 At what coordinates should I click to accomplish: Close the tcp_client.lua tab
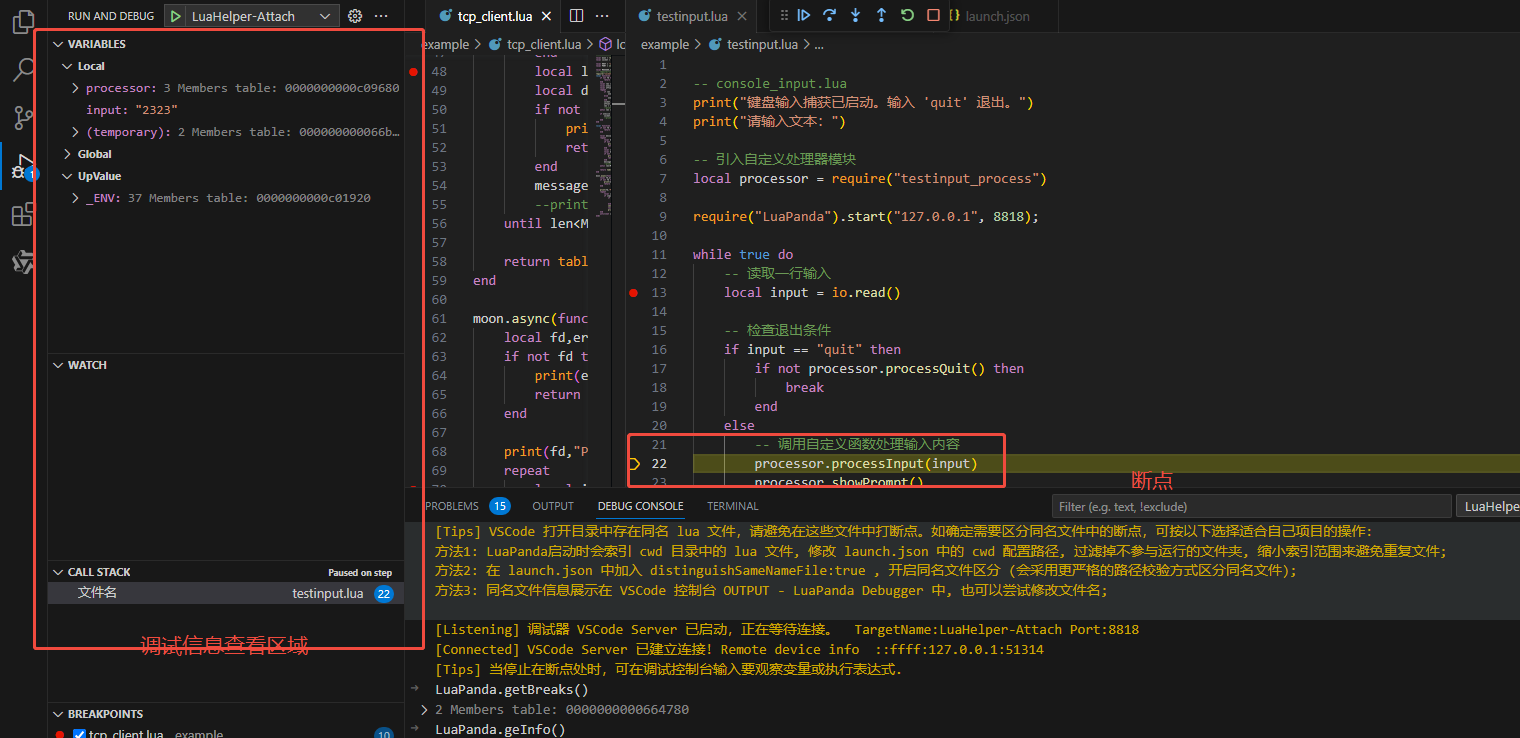tap(545, 16)
